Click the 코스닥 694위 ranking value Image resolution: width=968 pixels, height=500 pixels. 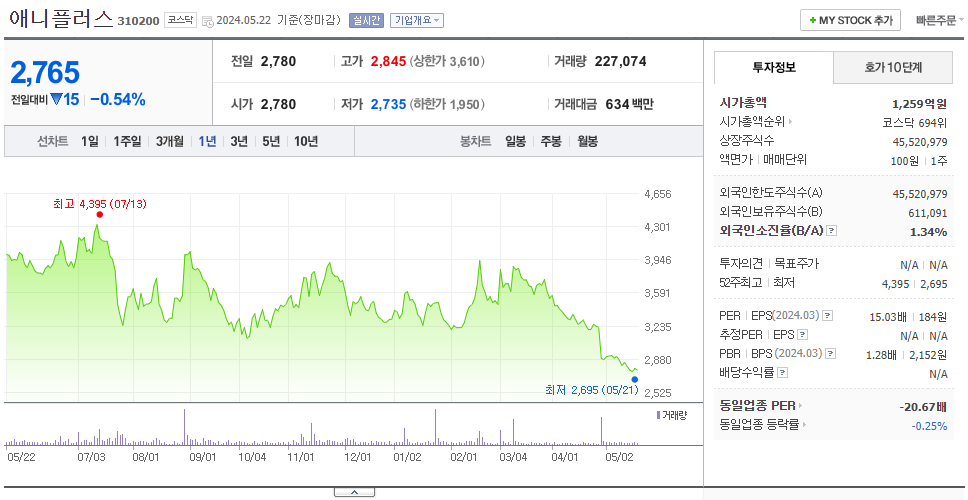(x=915, y=123)
